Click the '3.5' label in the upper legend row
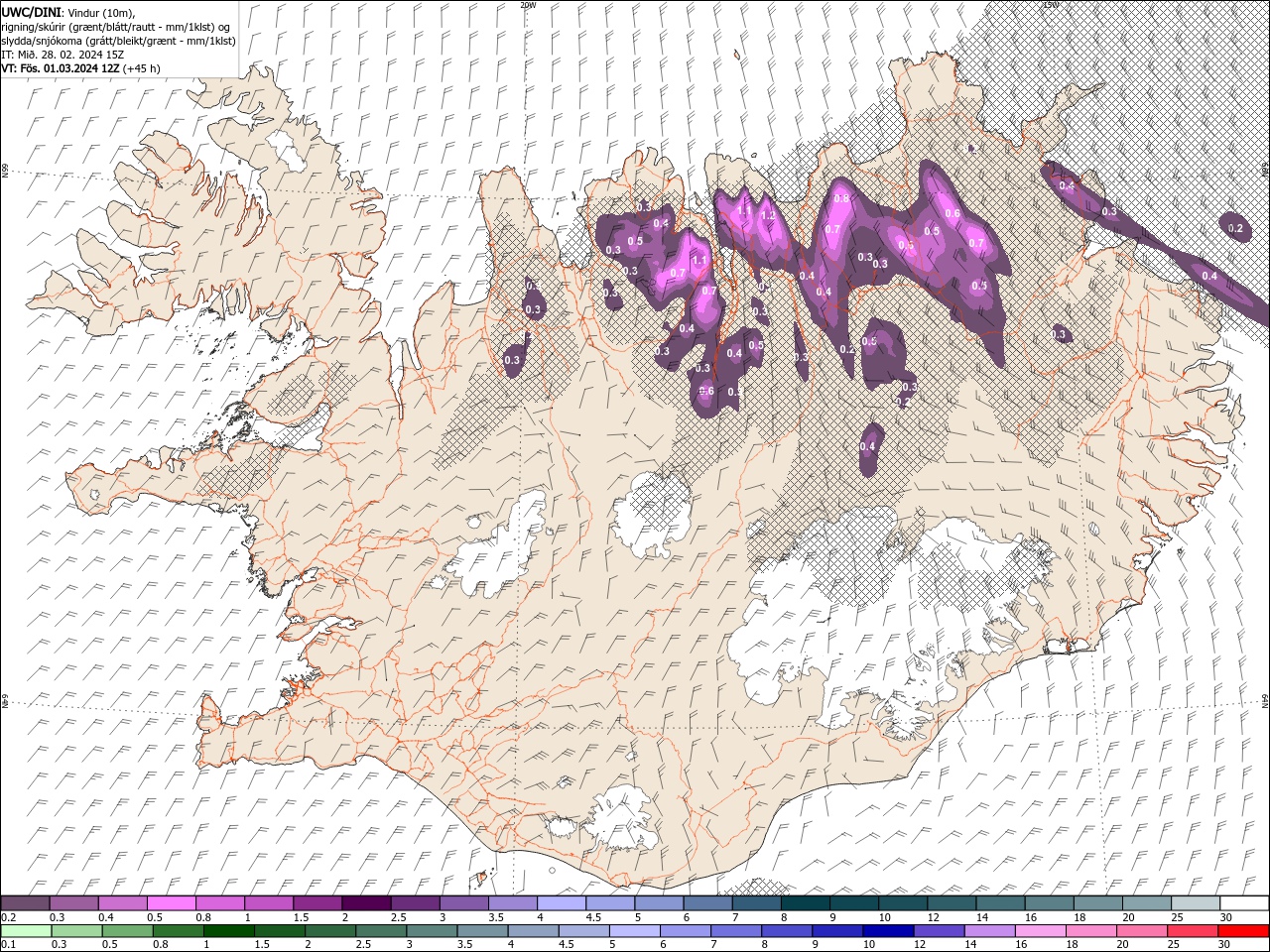This screenshot has width=1270, height=952. click(495, 918)
